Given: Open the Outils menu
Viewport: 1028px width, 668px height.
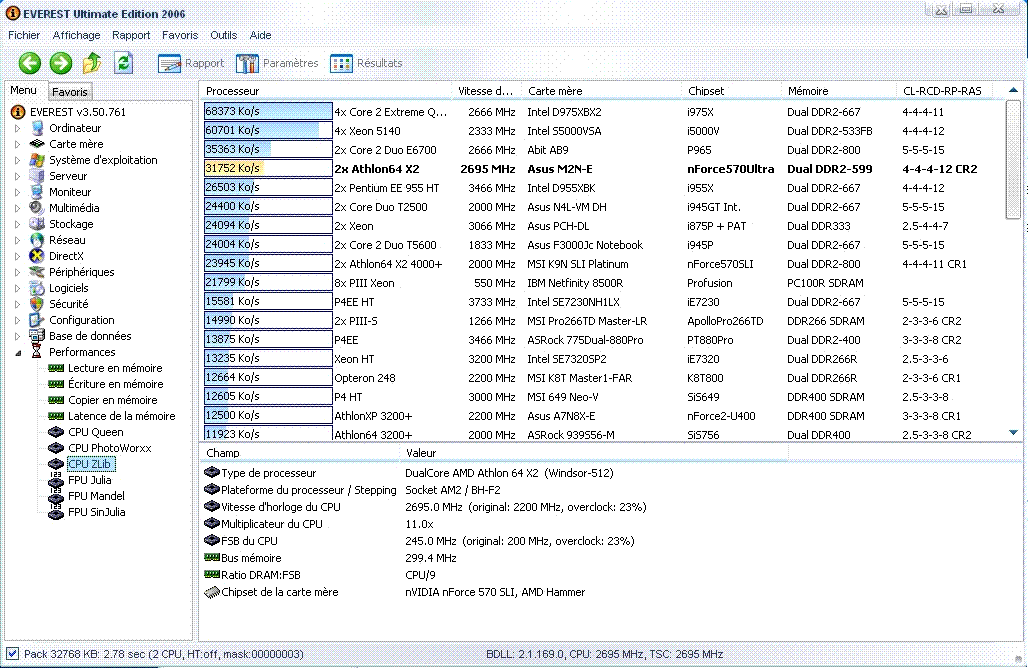Looking at the screenshot, I should [224, 35].
